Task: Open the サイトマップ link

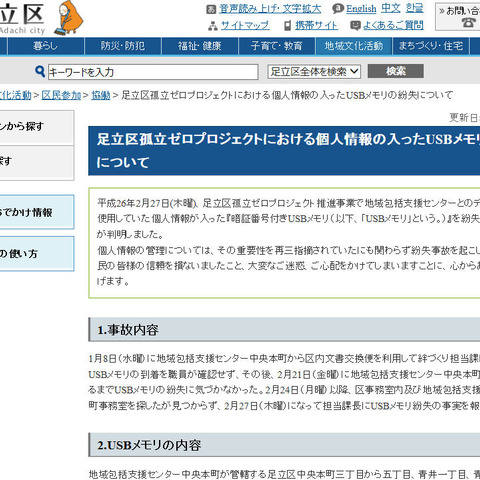Action: 245,26
